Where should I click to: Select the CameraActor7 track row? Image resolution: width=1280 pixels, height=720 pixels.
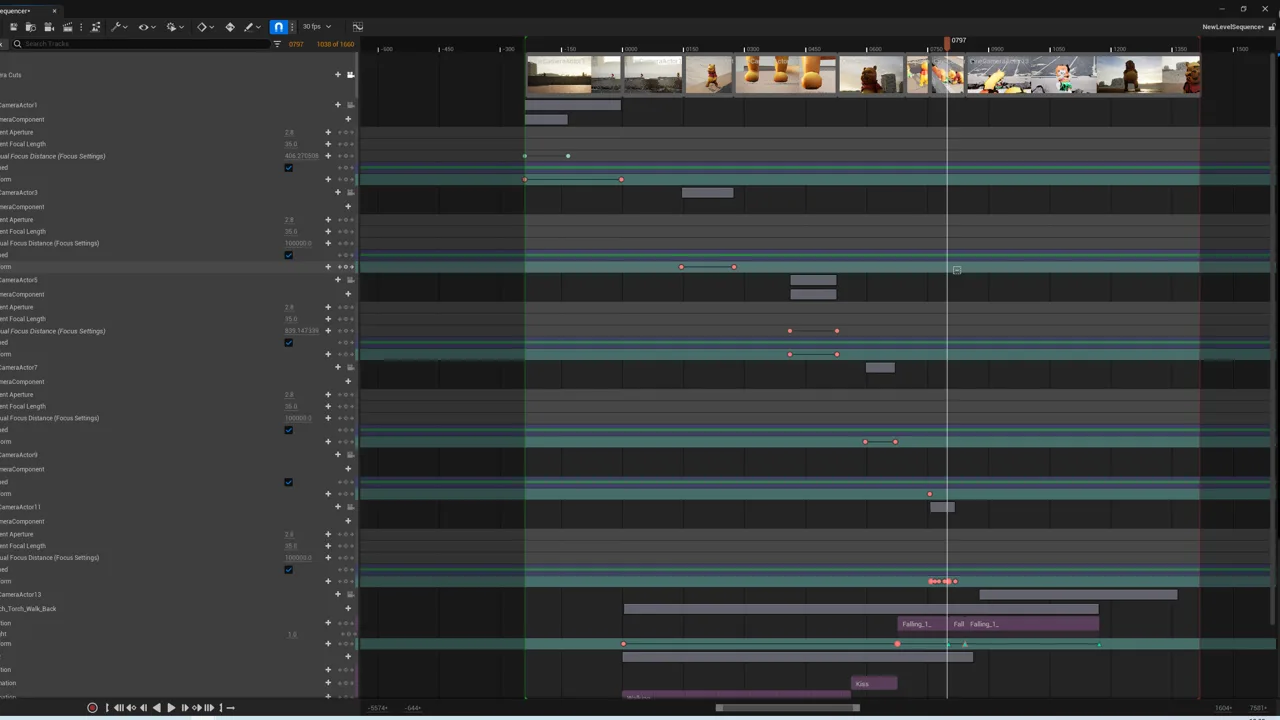[x=178, y=368]
